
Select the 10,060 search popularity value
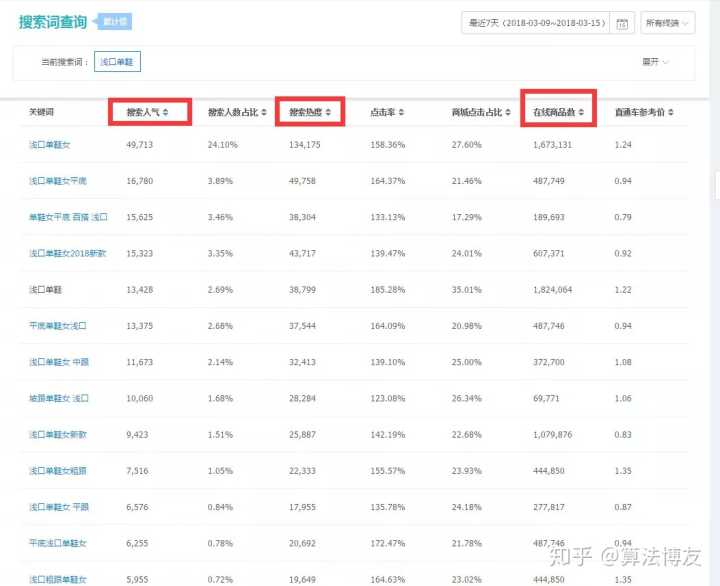point(140,399)
